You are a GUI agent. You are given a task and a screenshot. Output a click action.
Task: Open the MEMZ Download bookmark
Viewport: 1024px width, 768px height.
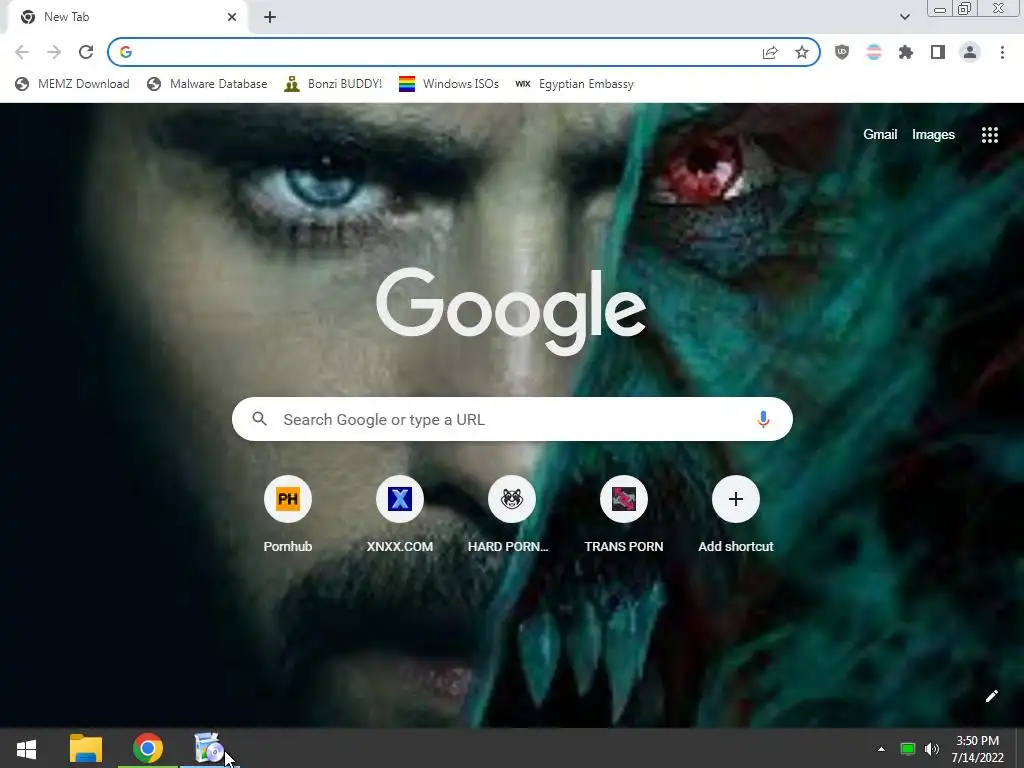tap(72, 84)
